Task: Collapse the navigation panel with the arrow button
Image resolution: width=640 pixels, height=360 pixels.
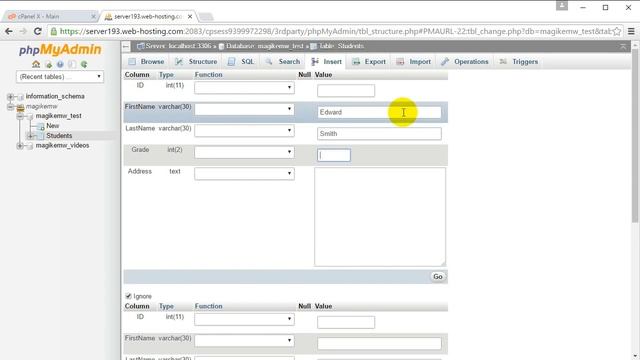Action: (x=126, y=47)
